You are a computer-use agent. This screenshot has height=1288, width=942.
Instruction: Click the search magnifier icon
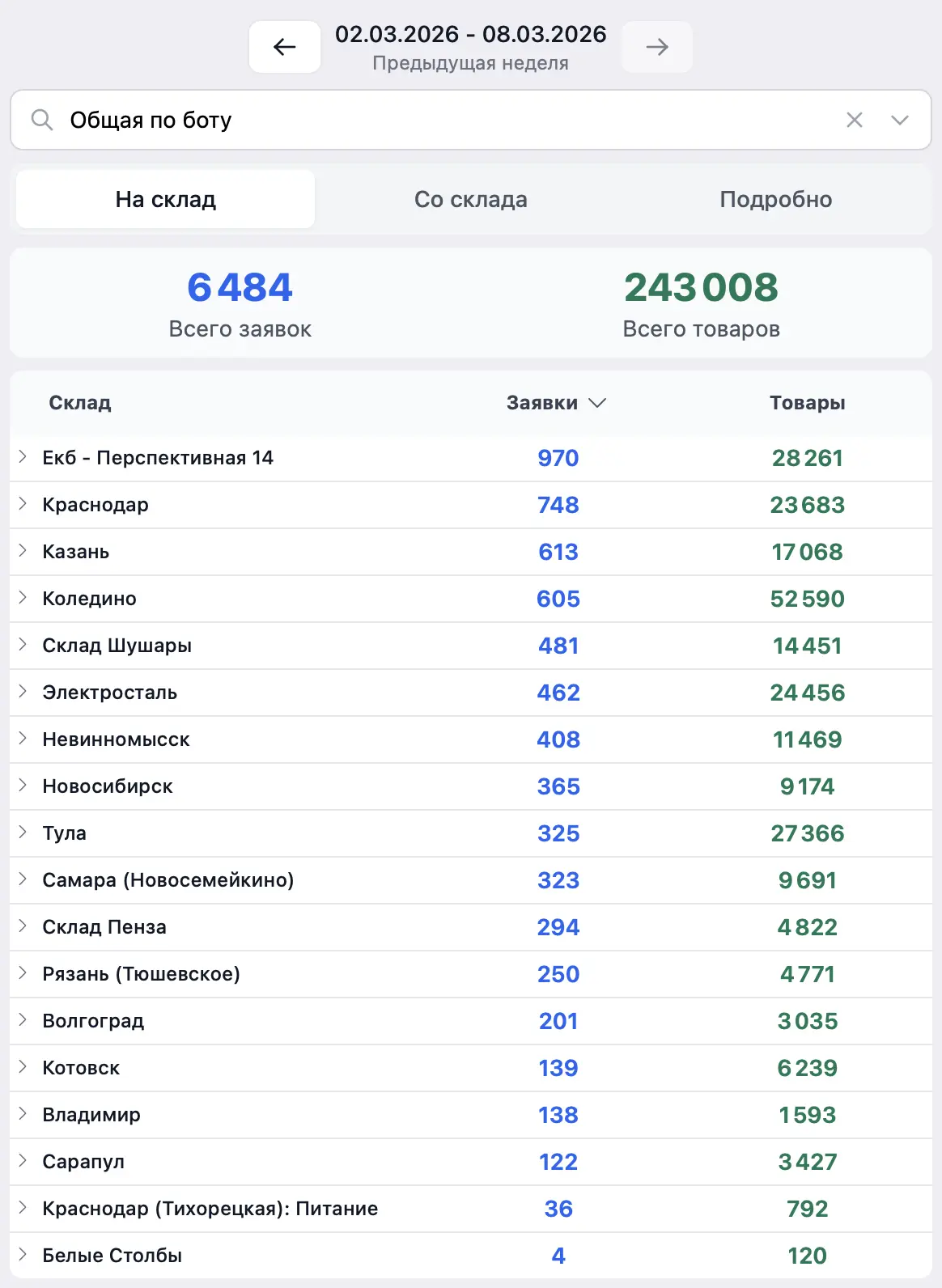(42, 120)
